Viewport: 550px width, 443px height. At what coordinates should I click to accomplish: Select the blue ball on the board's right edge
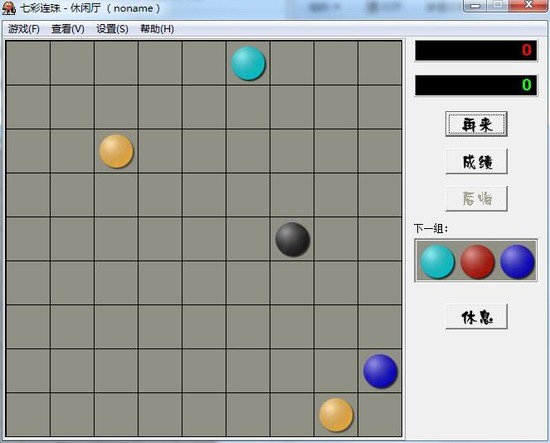381,371
